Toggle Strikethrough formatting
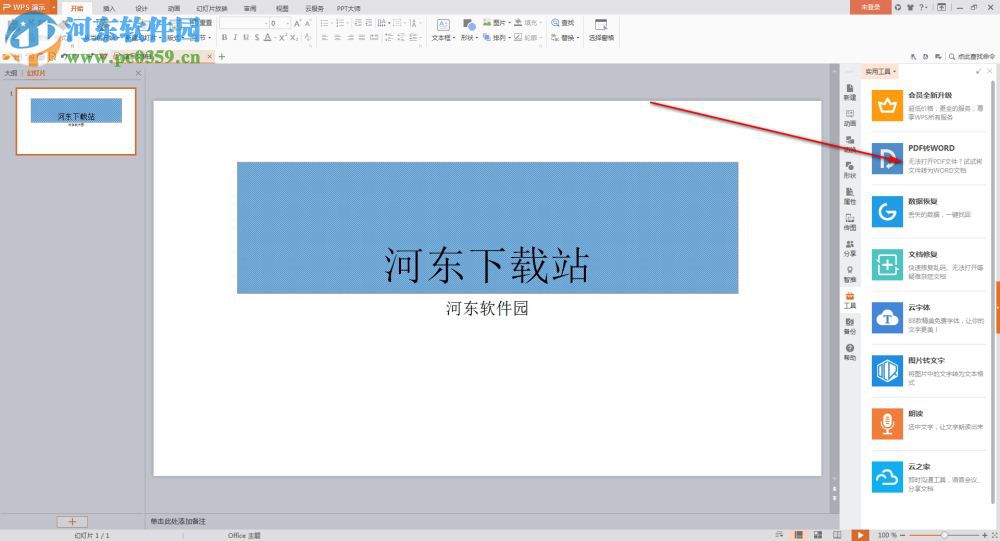 (x=257, y=38)
